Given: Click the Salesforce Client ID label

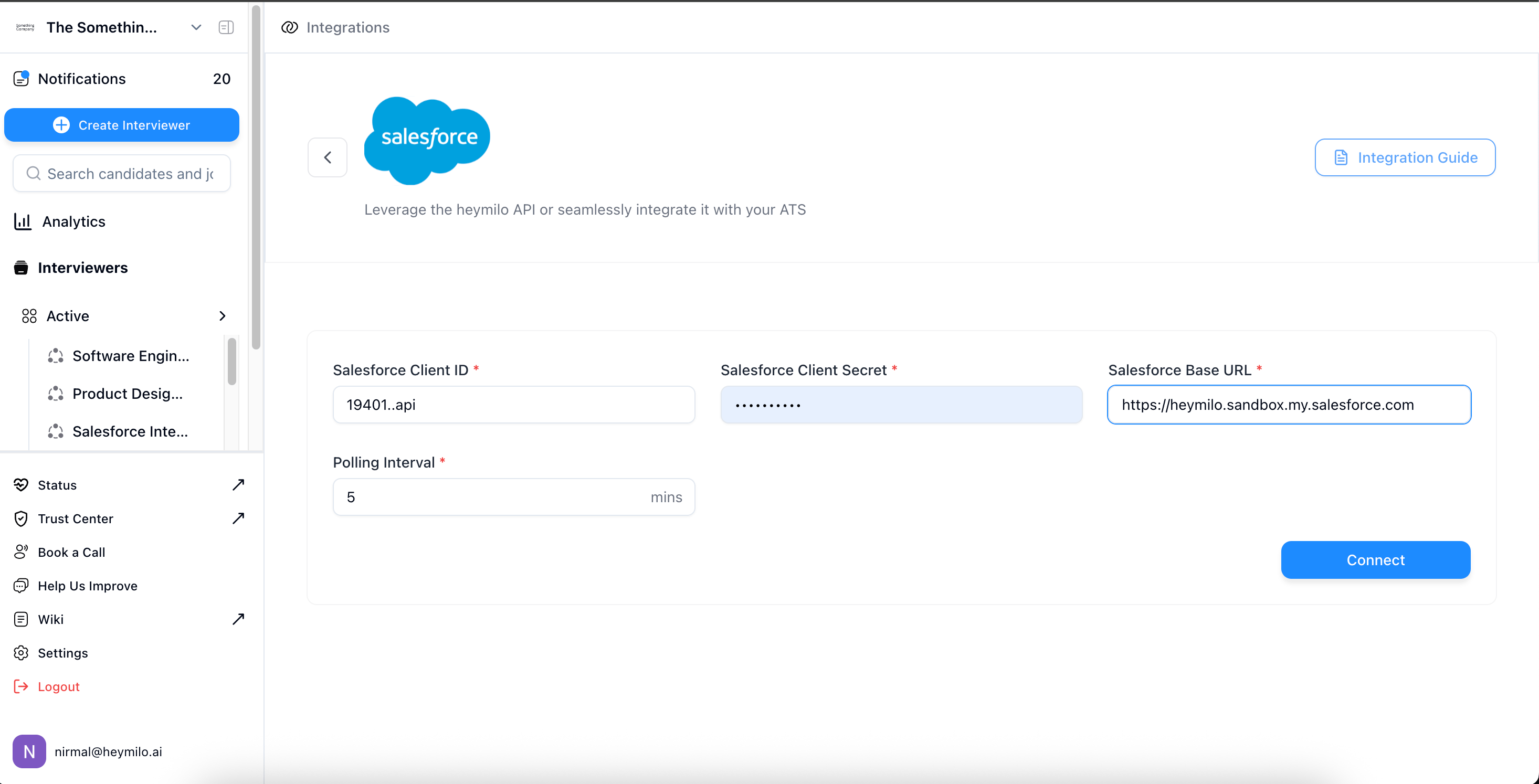Looking at the screenshot, I should 400,370.
